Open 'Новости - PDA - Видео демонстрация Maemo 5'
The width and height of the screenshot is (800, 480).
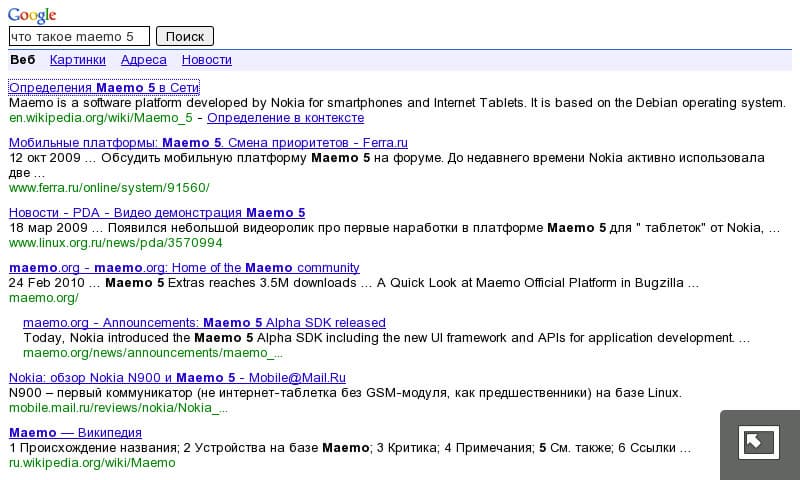pyautogui.click(x=157, y=213)
